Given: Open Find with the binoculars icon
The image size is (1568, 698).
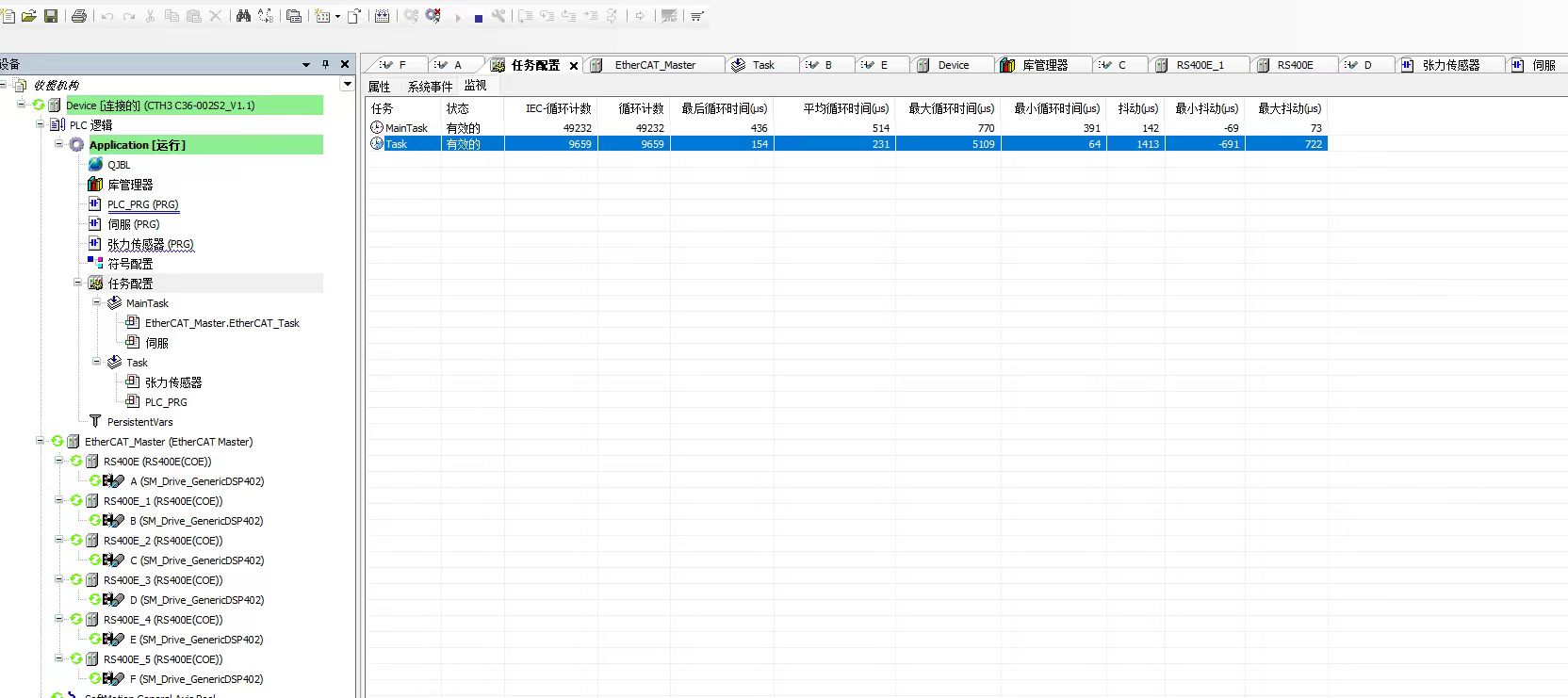Looking at the screenshot, I should (243, 16).
